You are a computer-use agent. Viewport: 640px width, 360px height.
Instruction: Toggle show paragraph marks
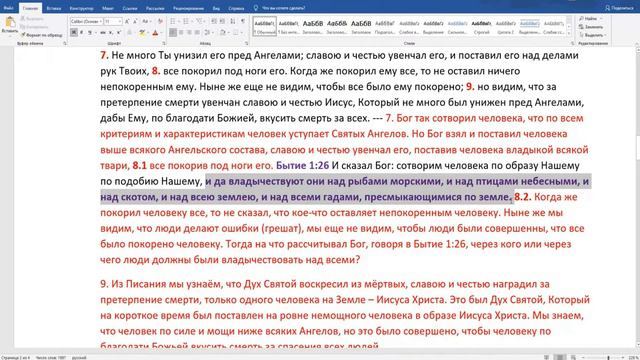243,21
